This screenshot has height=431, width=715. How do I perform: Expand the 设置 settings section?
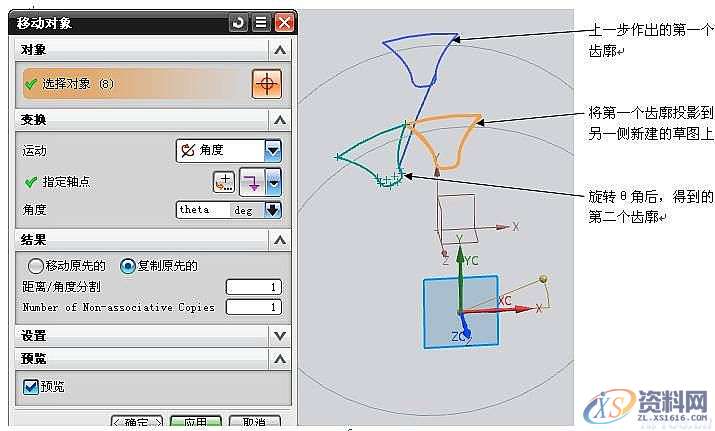coord(280,336)
